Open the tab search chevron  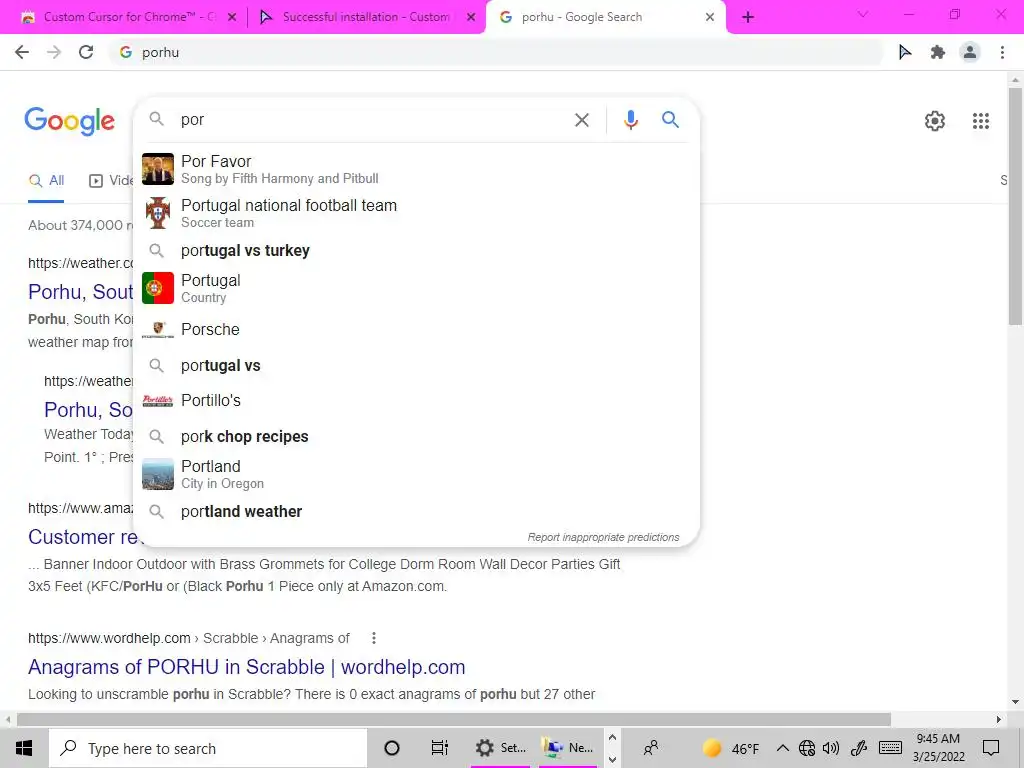[x=863, y=14]
